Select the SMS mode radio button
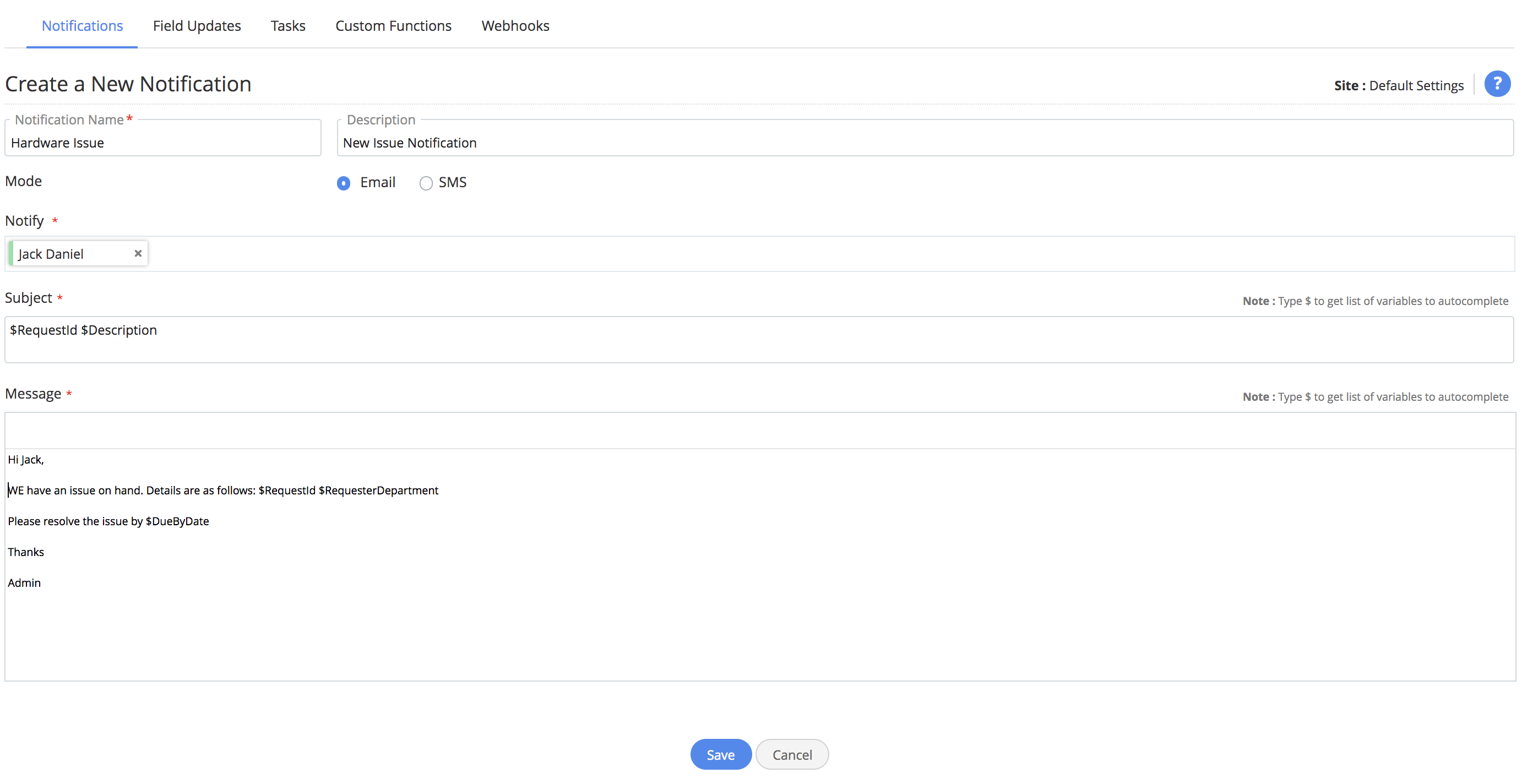The width and height of the screenshot is (1522, 784). point(426,183)
